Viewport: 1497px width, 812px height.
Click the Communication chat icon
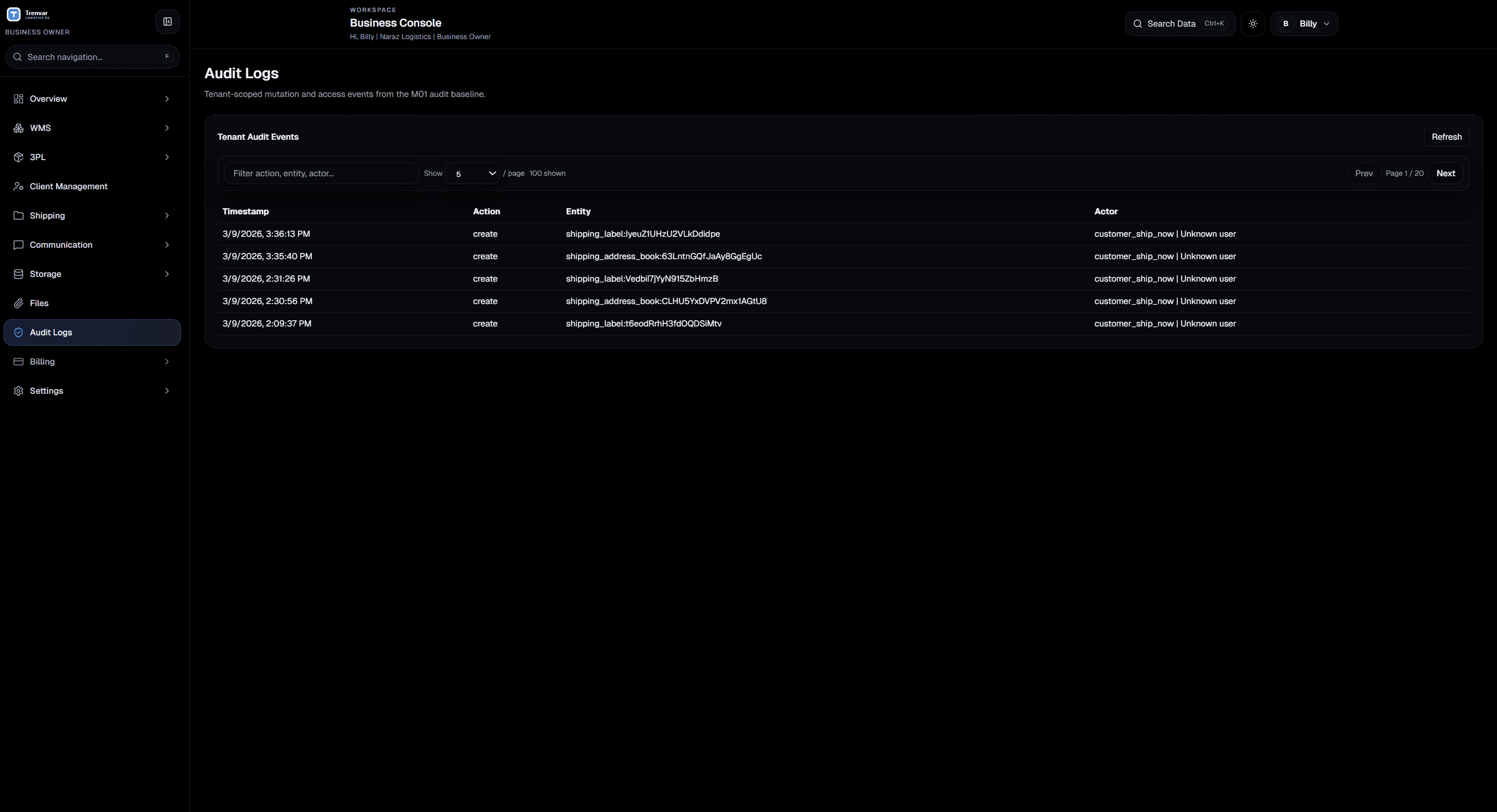point(19,245)
